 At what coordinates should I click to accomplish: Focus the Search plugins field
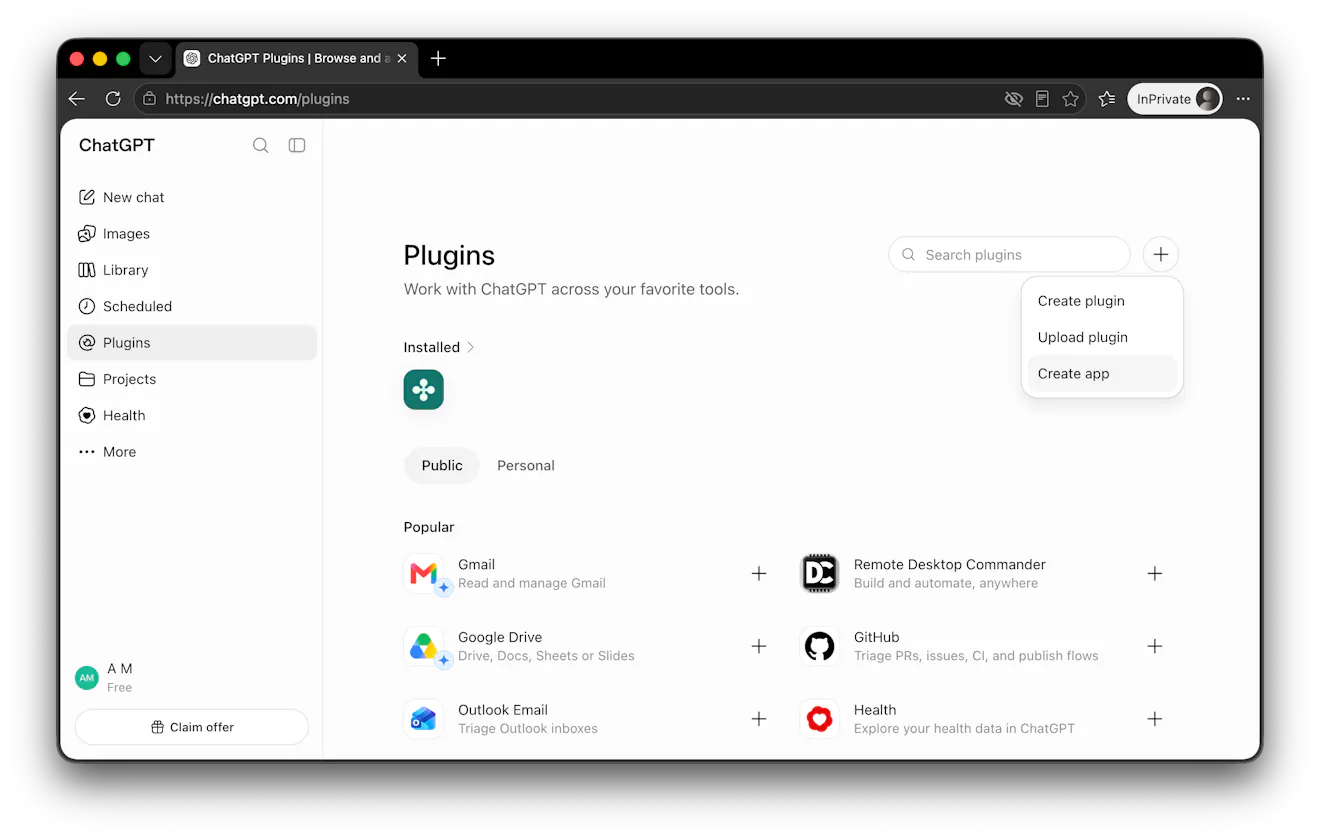pyautogui.click(x=1009, y=255)
